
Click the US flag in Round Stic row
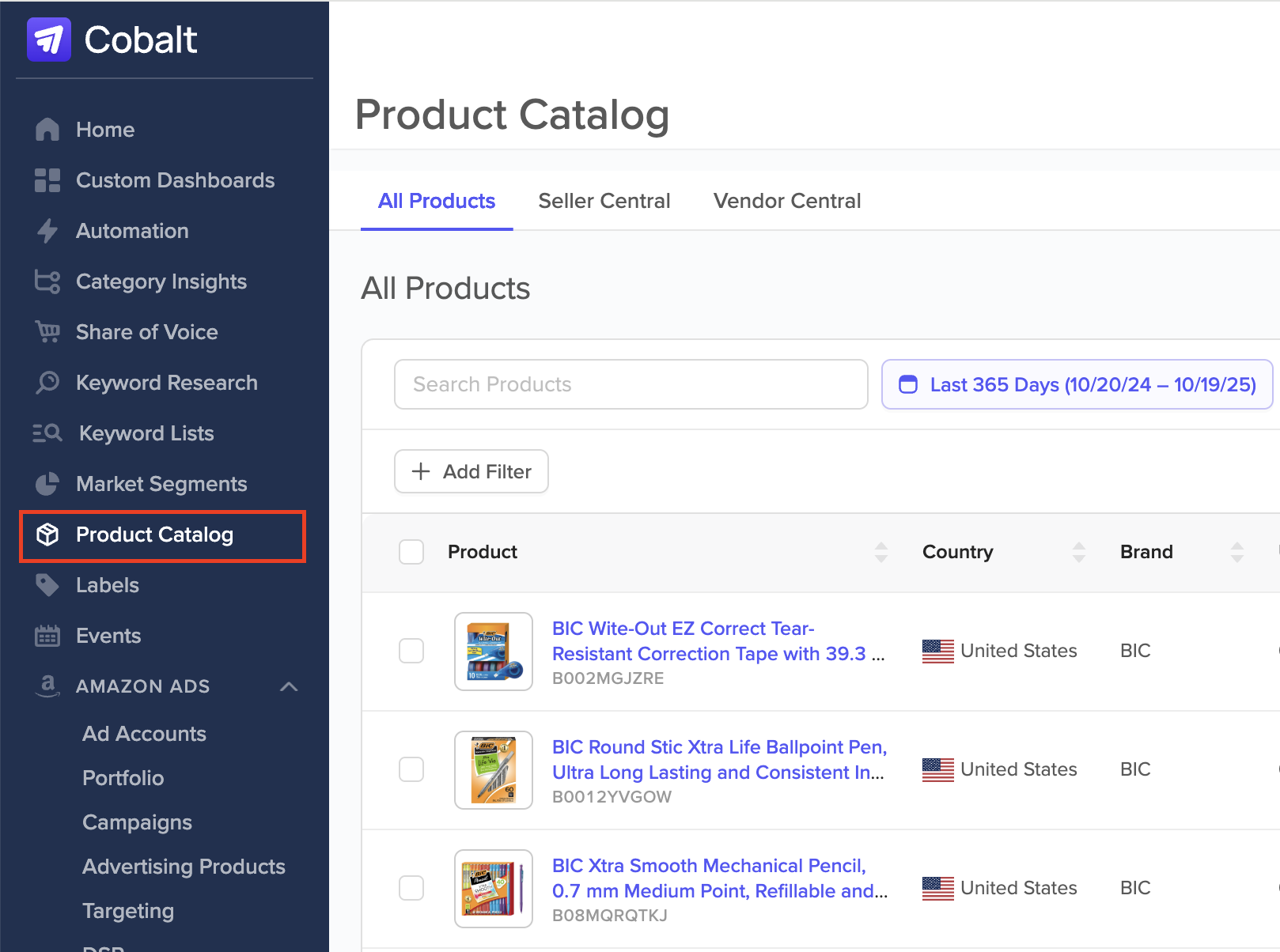(x=938, y=769)
